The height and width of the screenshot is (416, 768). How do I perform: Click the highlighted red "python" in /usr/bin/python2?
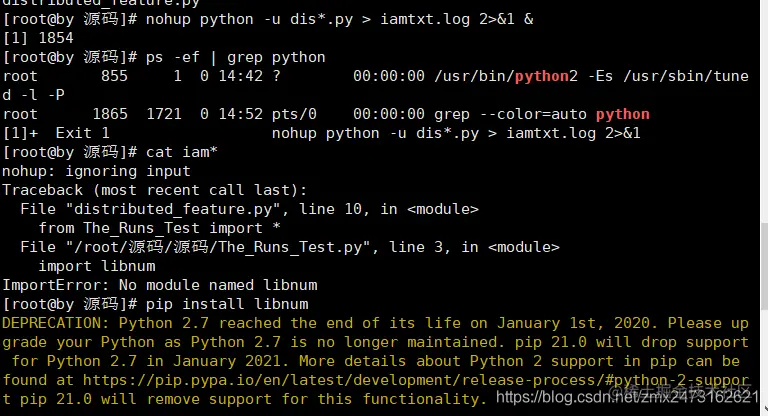(x=541, y=76)
